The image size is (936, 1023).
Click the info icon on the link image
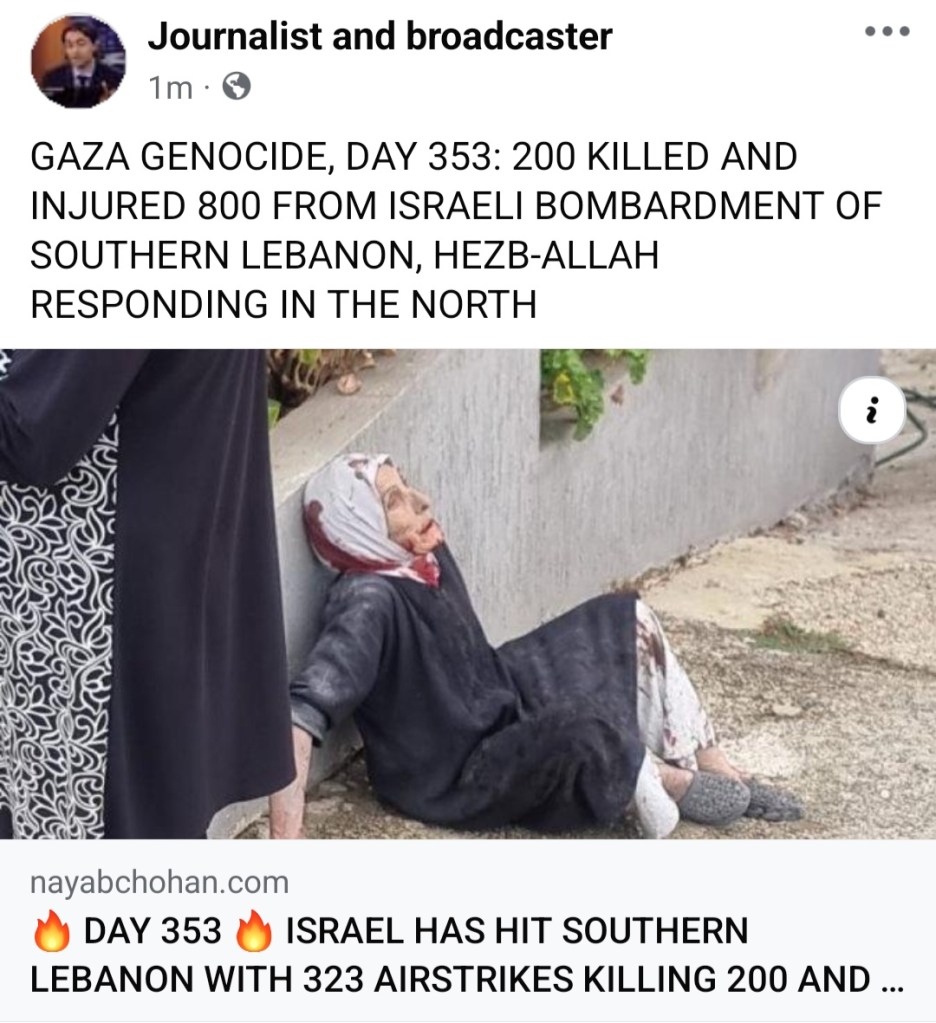[x=872, y=412]
